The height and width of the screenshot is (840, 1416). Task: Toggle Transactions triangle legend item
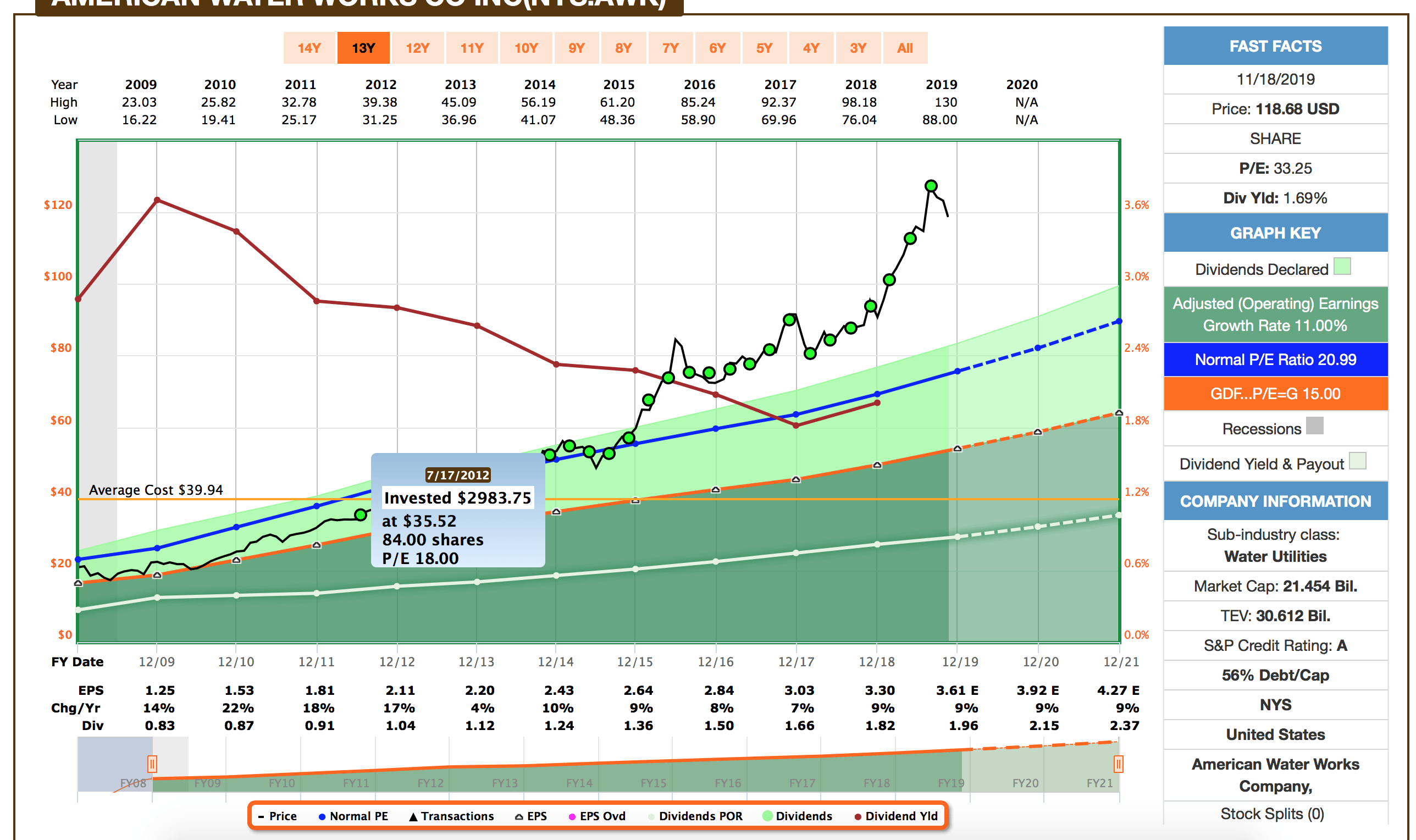point(451,816)
